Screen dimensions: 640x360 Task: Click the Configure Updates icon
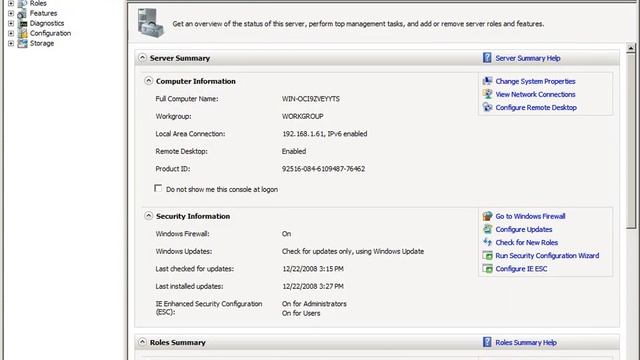point(487,229)
